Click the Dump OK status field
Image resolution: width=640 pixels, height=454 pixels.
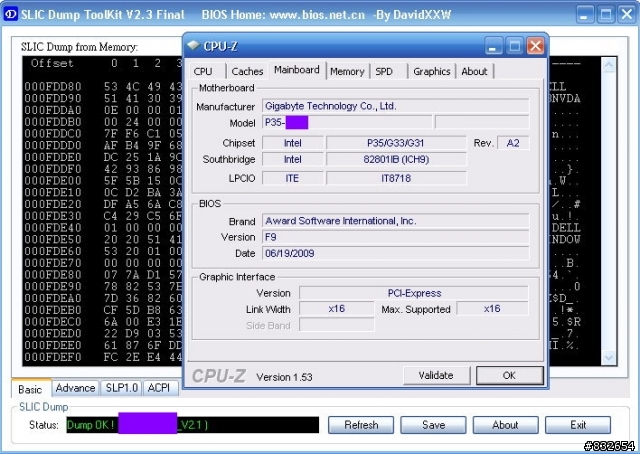tap(193, 425)
